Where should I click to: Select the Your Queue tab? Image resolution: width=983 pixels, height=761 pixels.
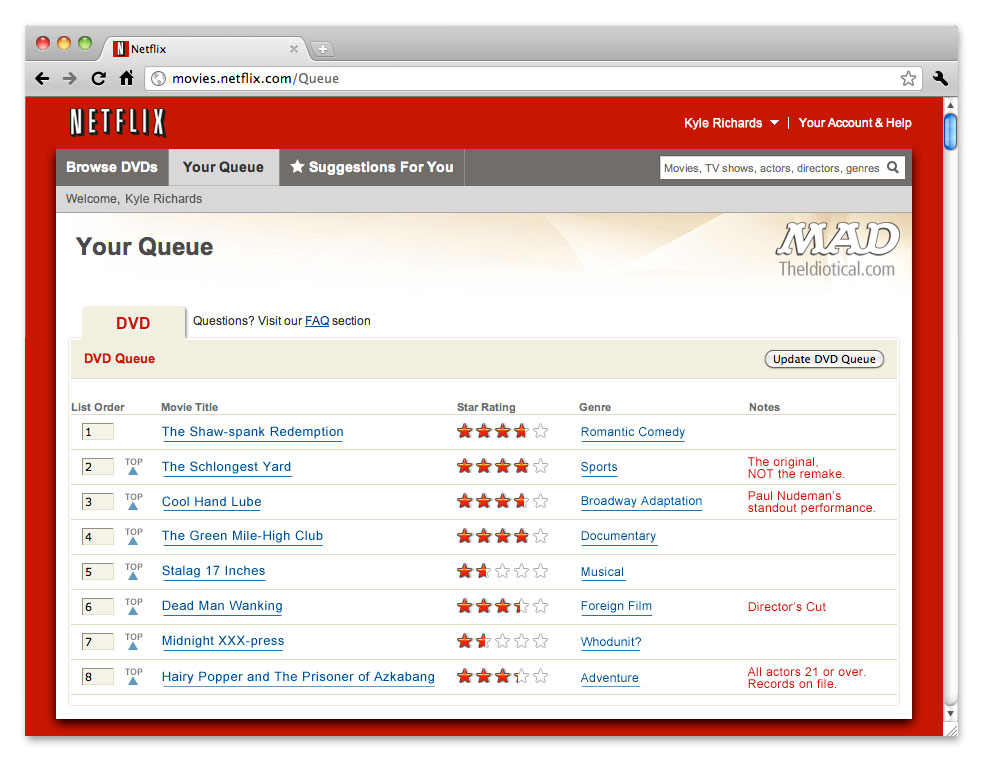223,167
